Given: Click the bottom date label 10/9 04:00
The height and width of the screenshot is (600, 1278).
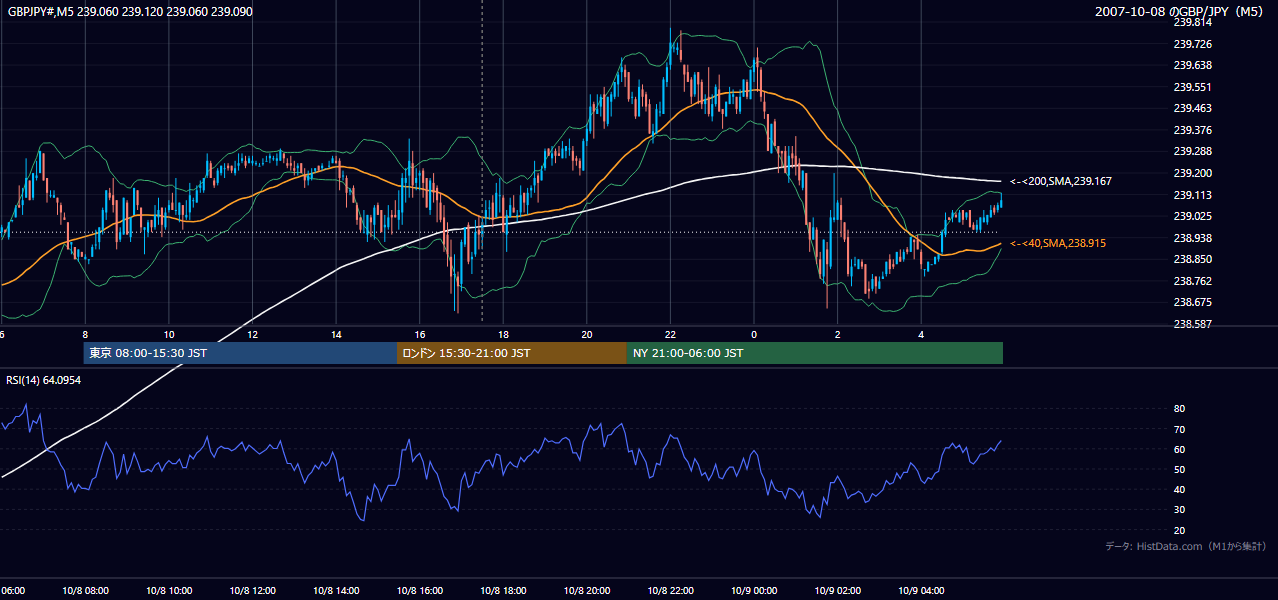Looking at the screenshot, I should [x=921, y=591].
